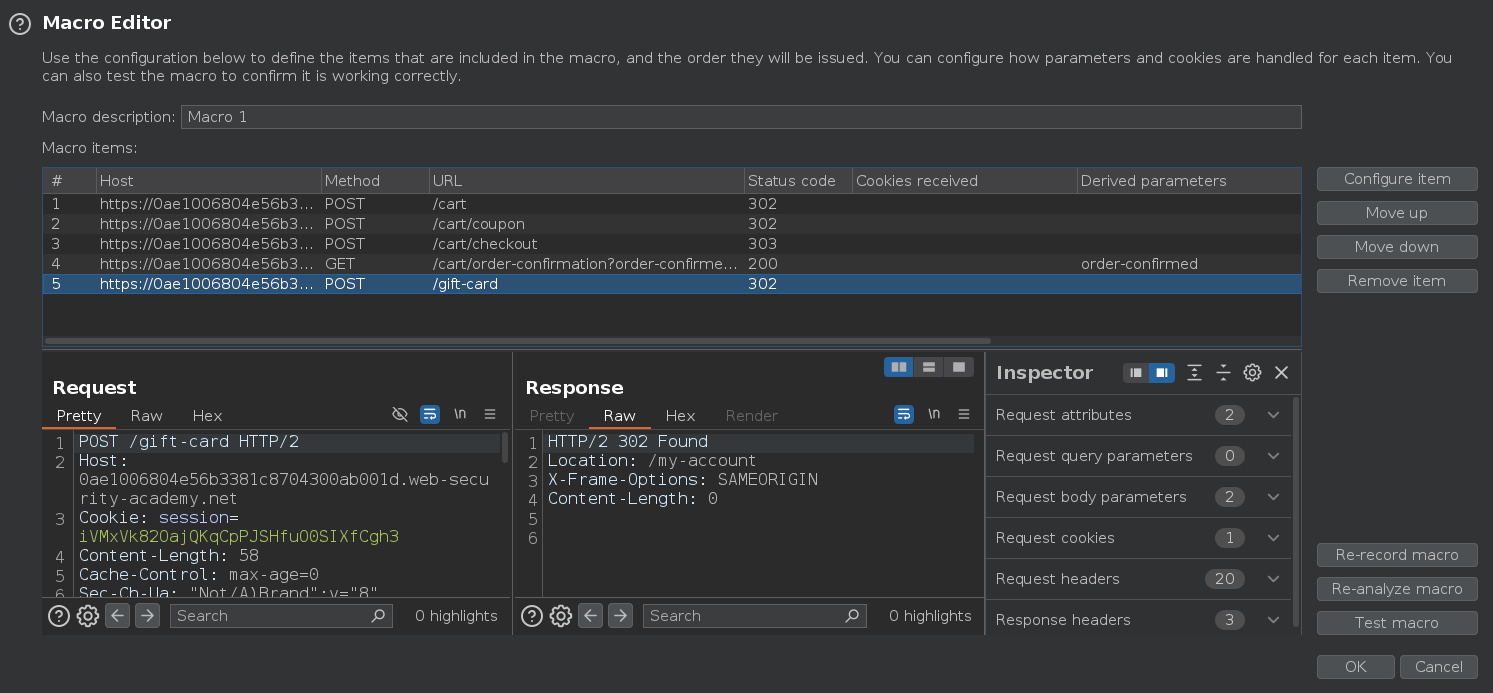The image size is (1493, 693).
Task: Confirm with the OK button
Action: (1355, 667)
